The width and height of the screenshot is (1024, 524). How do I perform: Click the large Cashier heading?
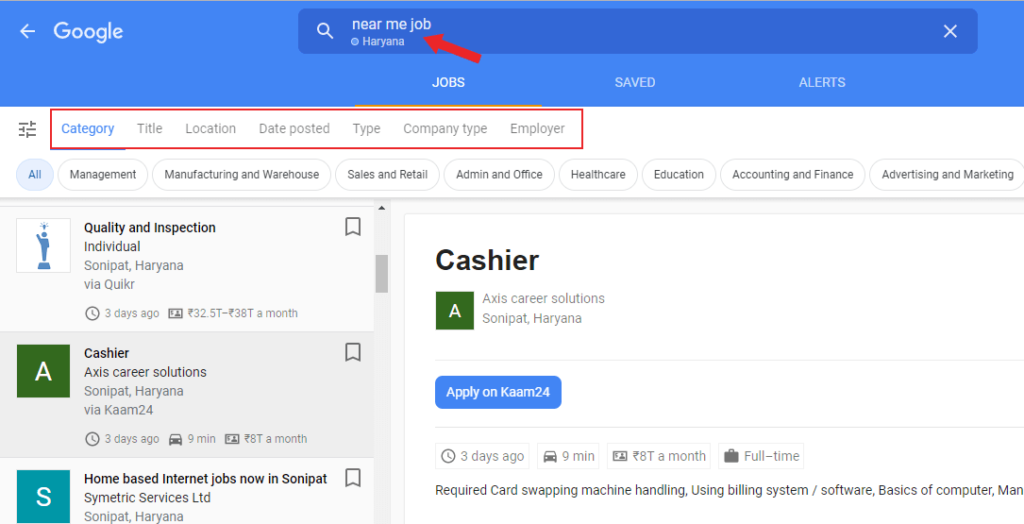487,260
